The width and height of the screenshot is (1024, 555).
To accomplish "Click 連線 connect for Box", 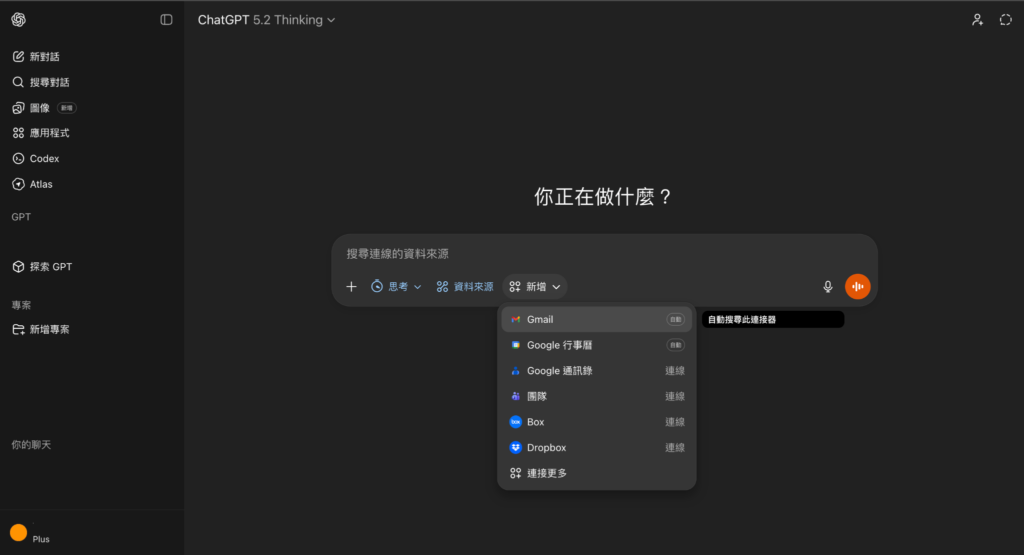I will [675, 422].
